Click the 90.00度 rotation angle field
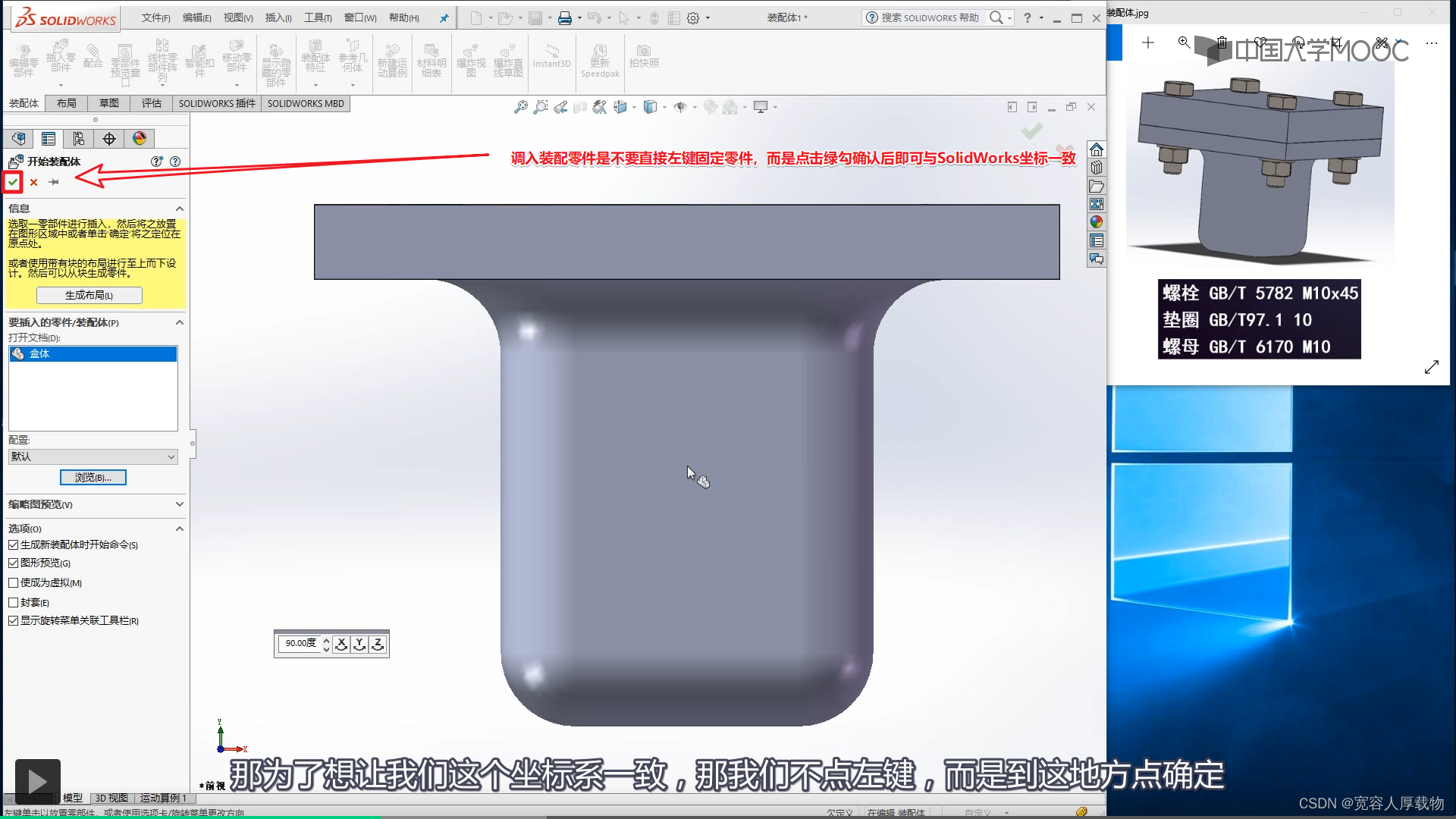The width and height of the screenshot is (1456, 819). [x=300, y=644]
